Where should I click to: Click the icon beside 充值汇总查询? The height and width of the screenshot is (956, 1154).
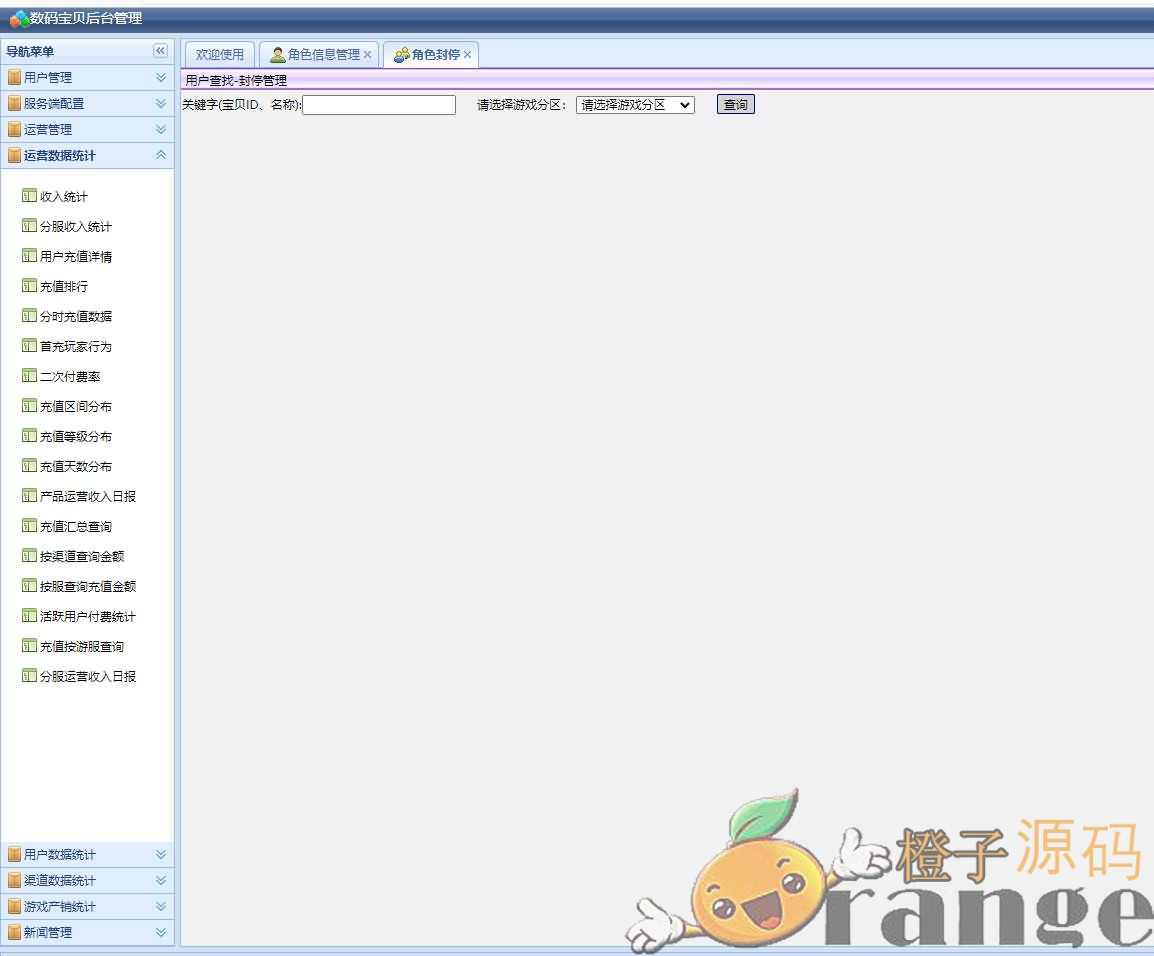(29, 526)
